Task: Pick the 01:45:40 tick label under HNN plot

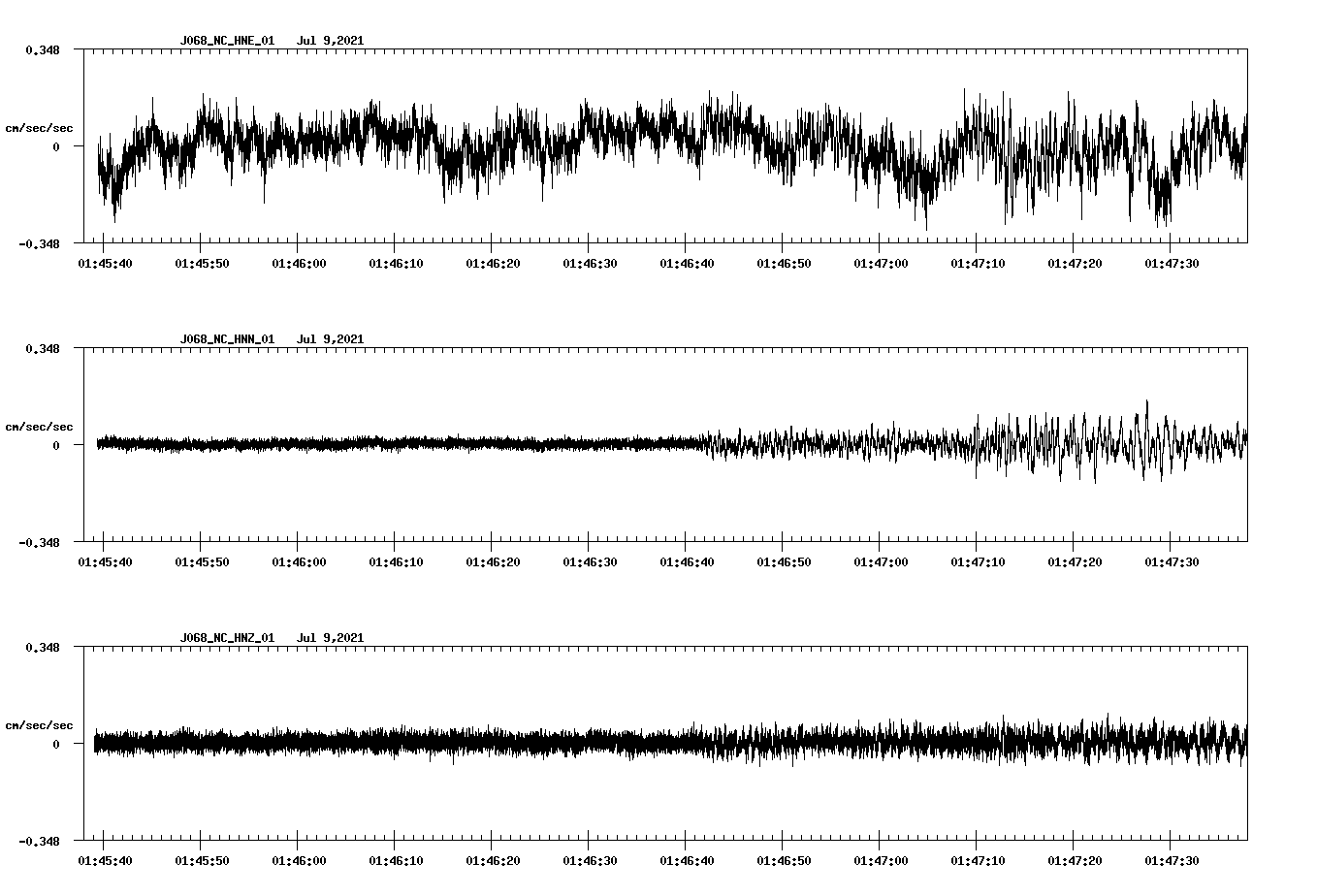Action: click(105, 562)
